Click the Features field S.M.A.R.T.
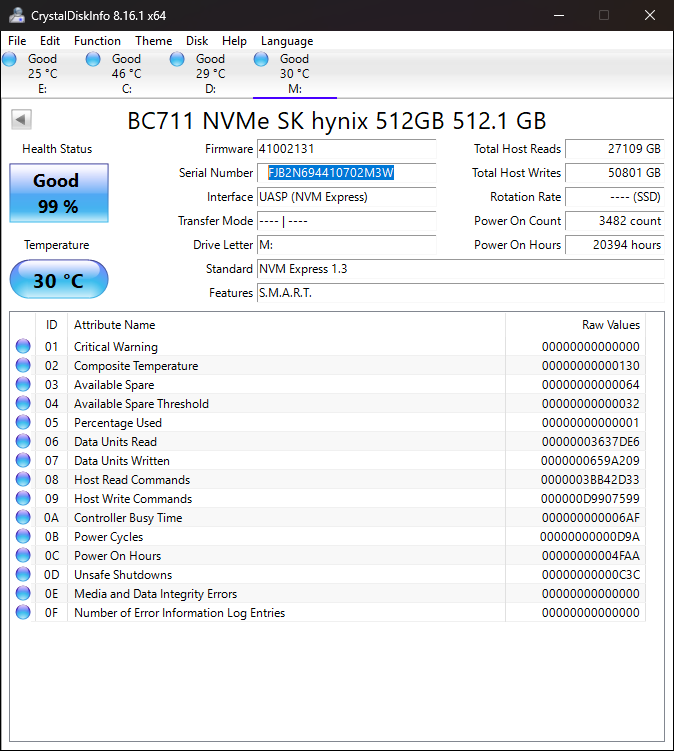Screen dimensions: 674x751 460,293
